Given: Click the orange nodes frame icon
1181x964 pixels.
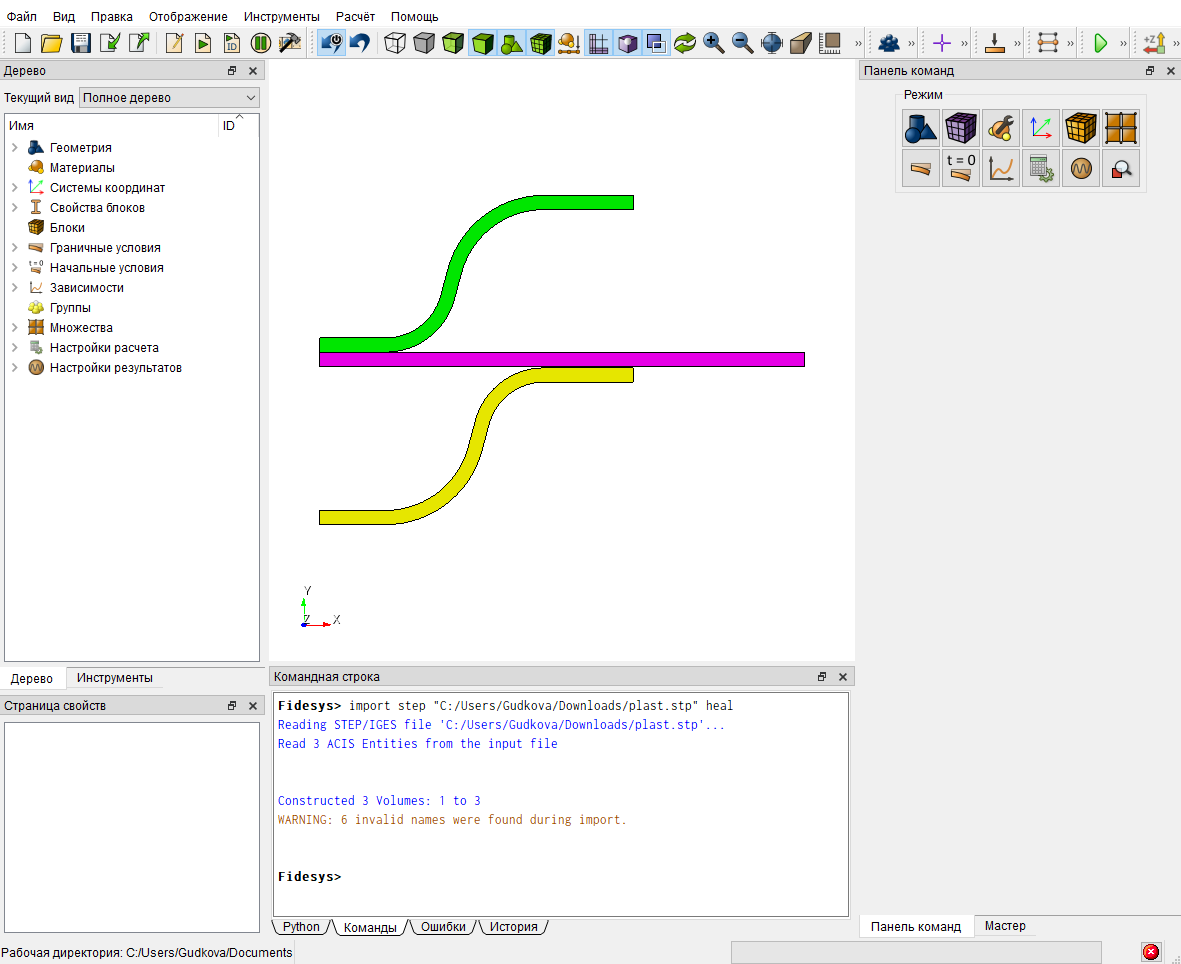Looking at the screenshot, I should point(1048,43).
